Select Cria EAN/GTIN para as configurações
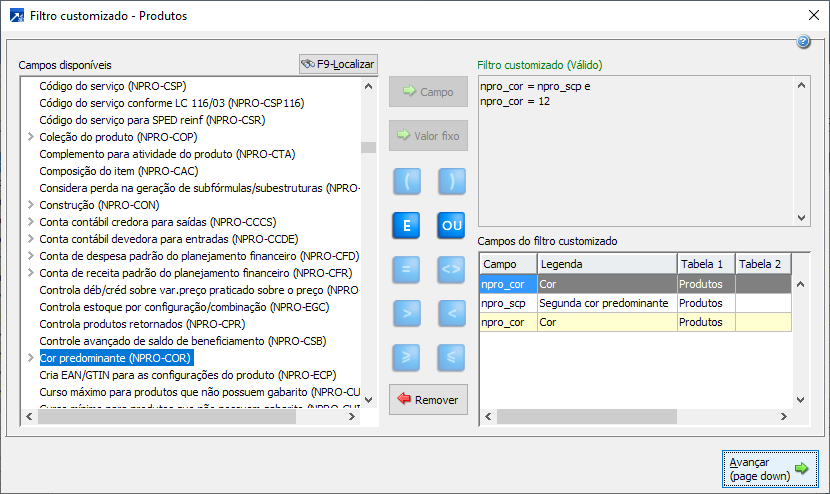 [x=188, y=375]
